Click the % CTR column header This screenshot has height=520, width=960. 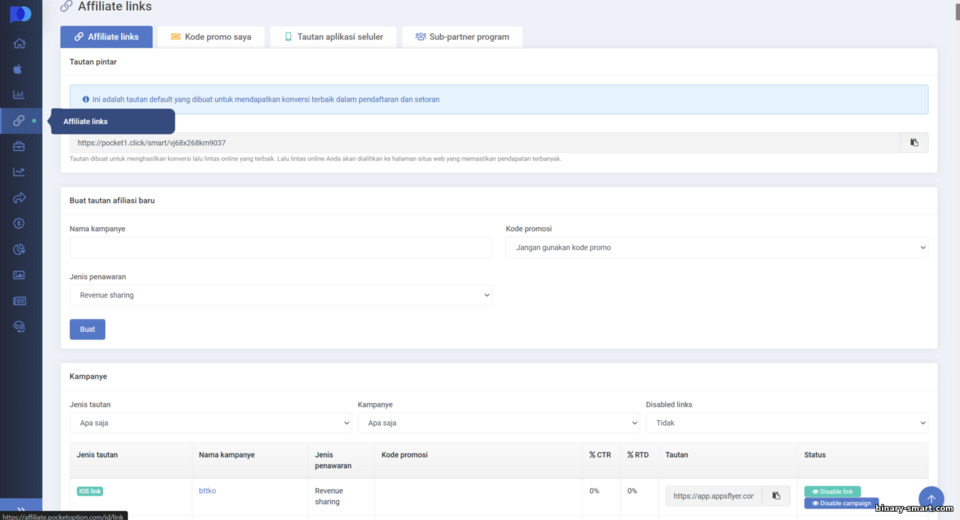coord(600,455)
